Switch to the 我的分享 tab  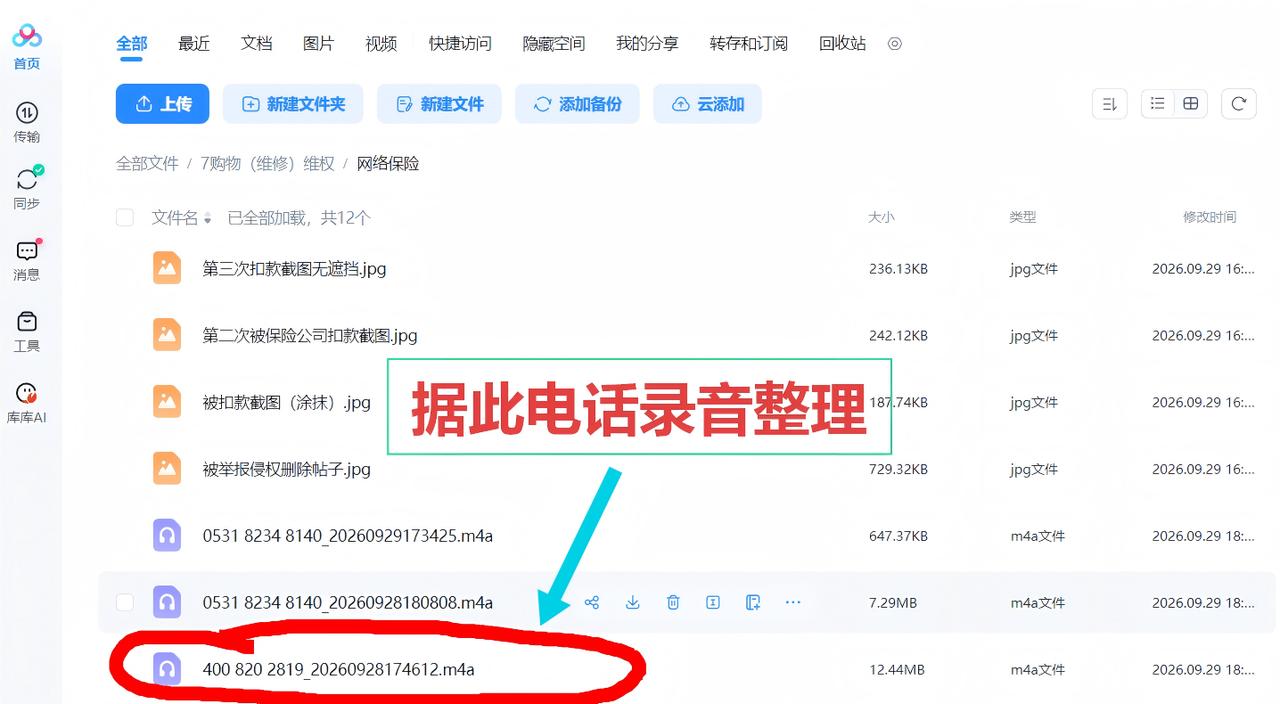pos(647,43)
